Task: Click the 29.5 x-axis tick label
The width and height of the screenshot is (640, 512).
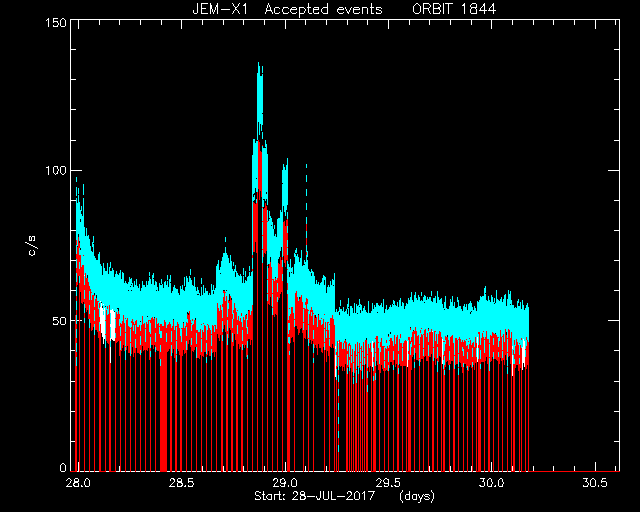Action: coord(388,483)
